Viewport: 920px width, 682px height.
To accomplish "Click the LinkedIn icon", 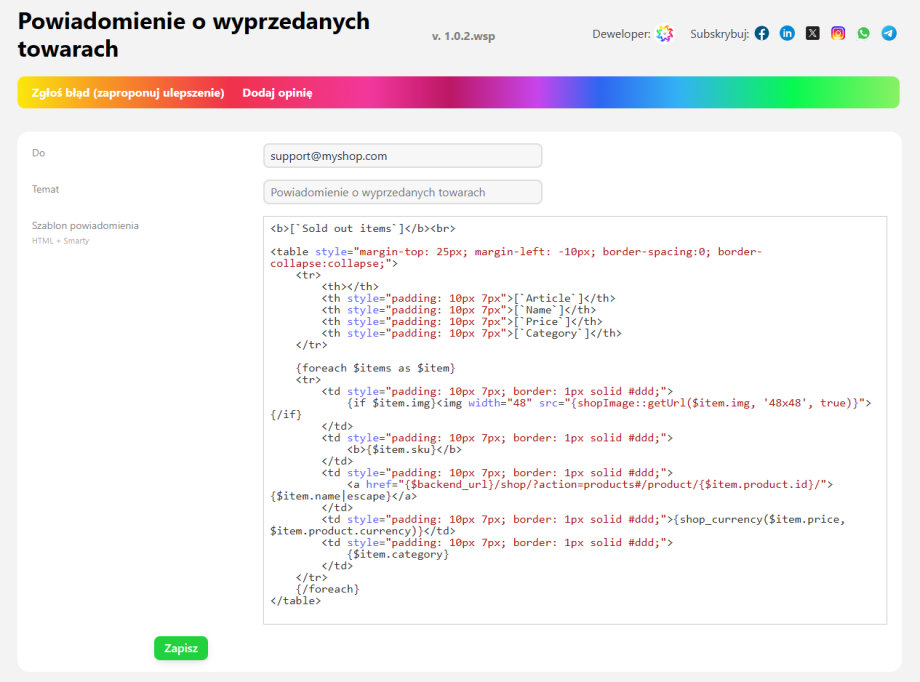I will [787, 33].
